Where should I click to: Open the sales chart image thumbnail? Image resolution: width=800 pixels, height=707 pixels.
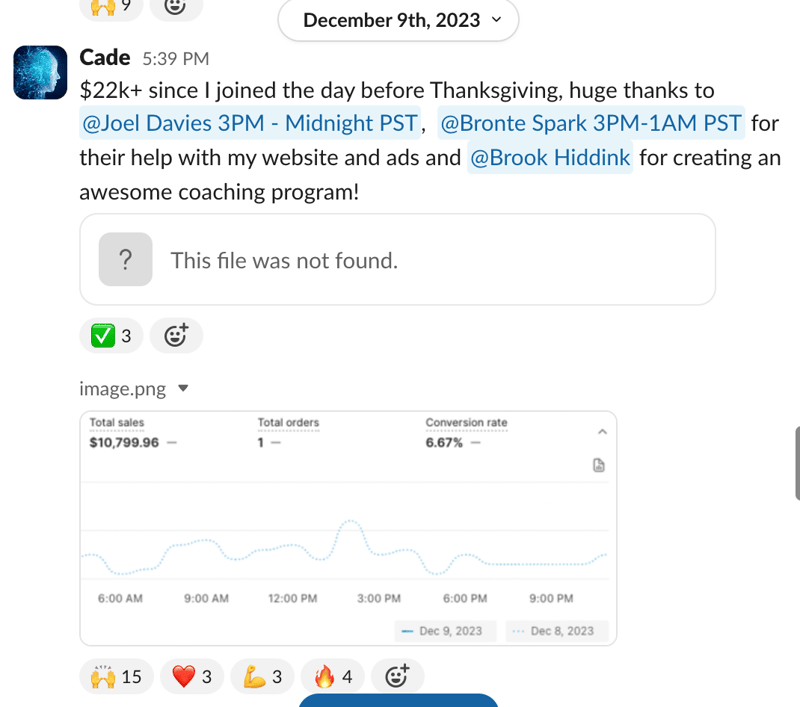click(x=348, y=528)
